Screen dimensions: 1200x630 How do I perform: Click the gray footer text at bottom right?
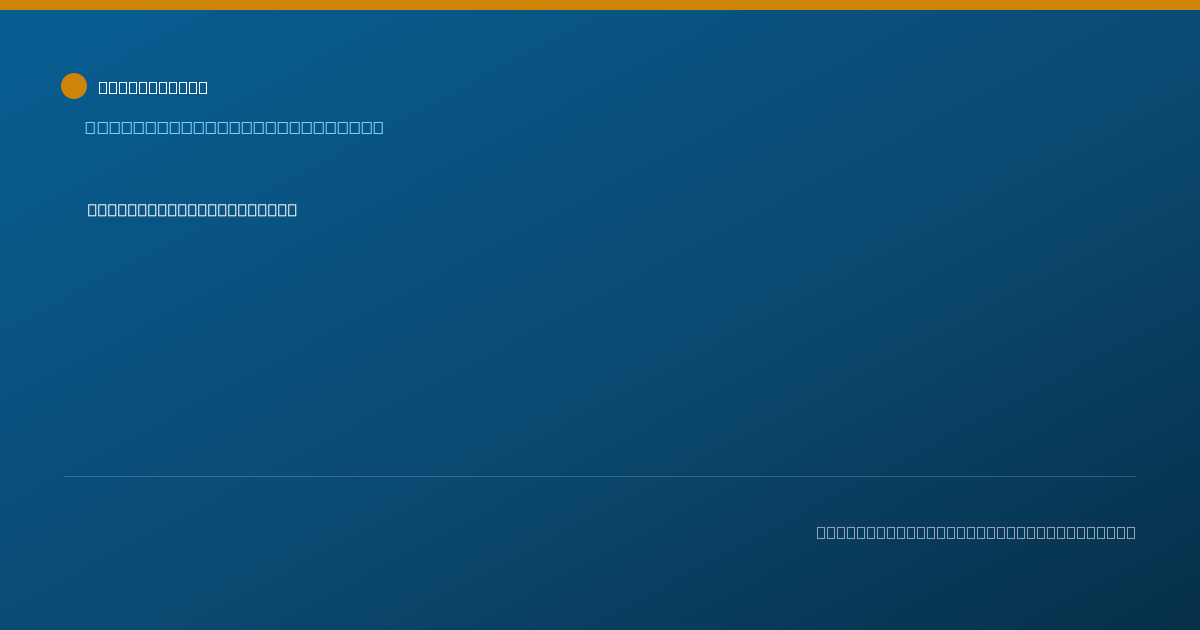(x=976, y=533)
